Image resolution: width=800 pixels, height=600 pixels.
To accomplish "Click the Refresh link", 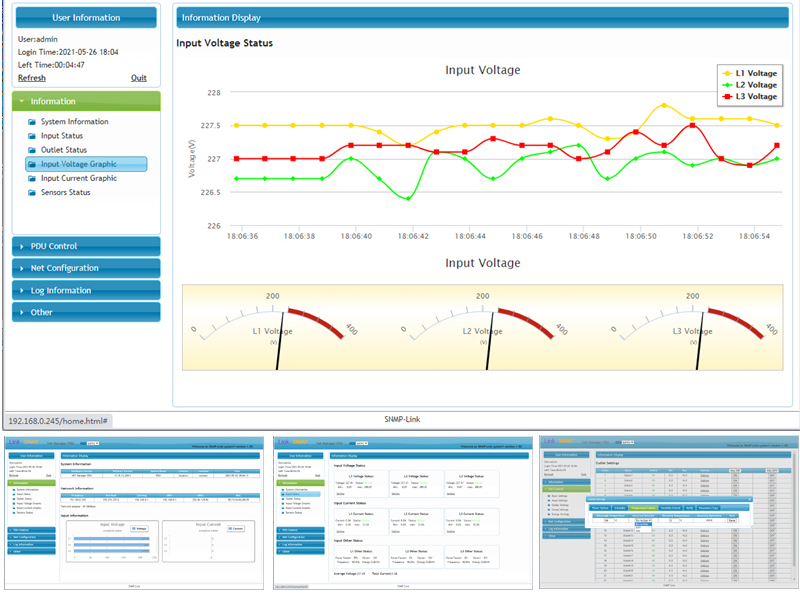I will tap(31, 78).
